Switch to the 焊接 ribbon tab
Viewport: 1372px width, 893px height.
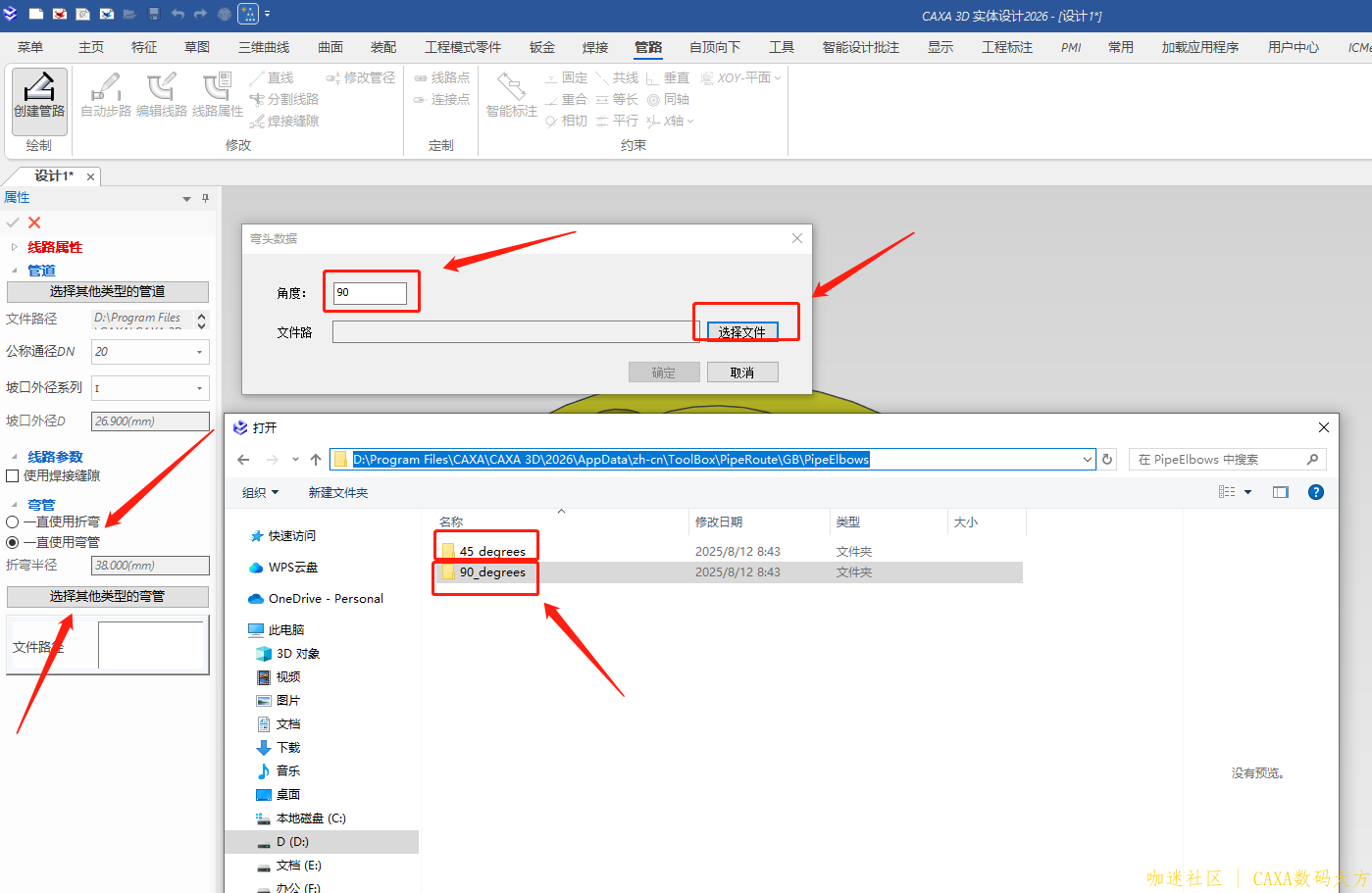[x=595, y=47]
